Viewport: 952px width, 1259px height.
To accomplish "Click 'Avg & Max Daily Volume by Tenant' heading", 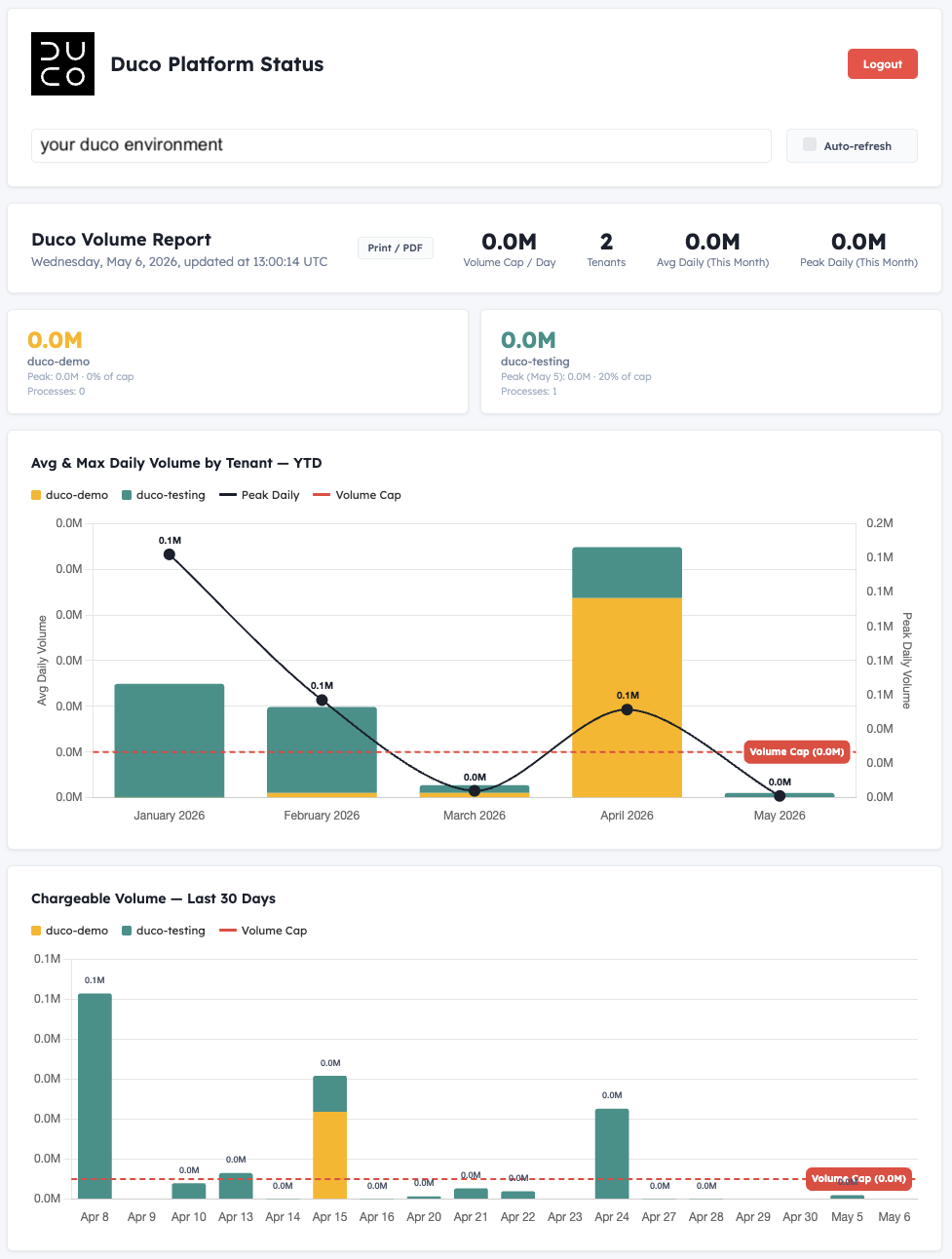I will point(176,463).
